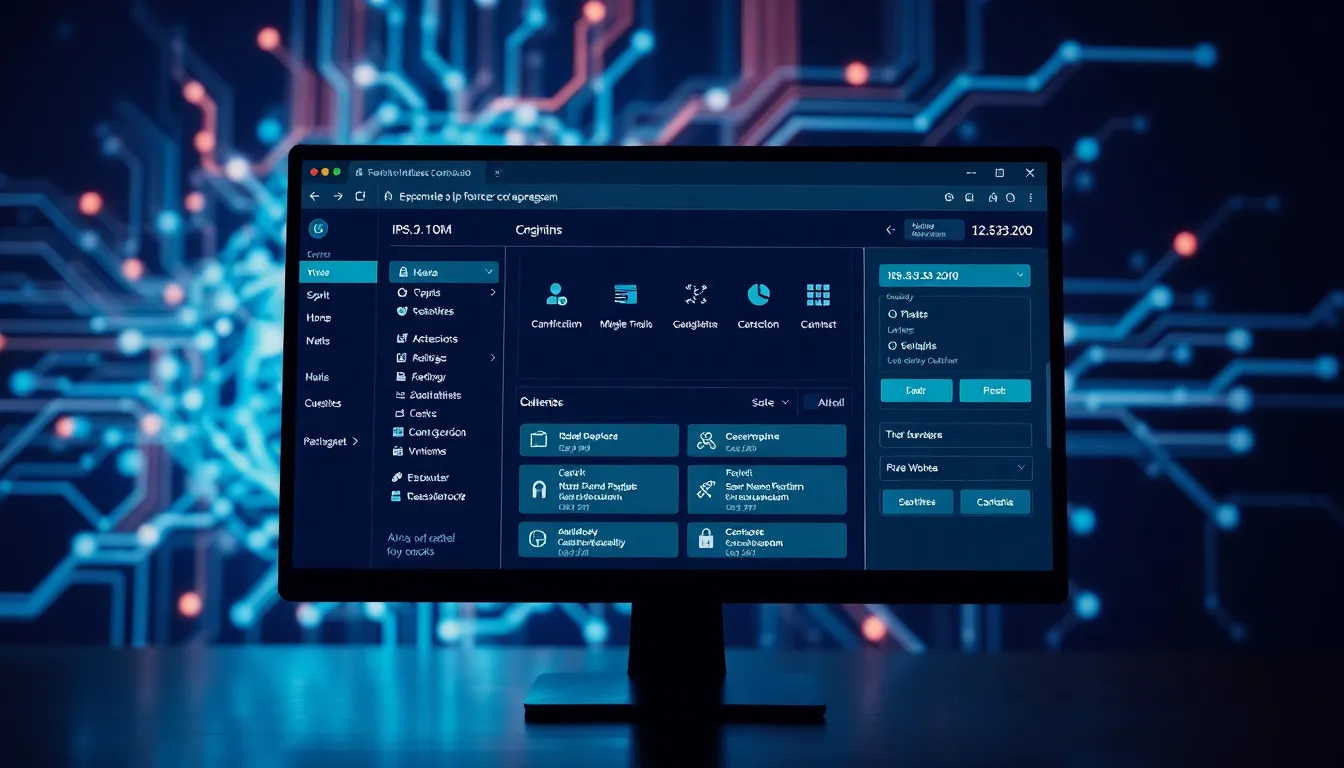
Task: Click the Thaf bunbiere input field
Action: [956, 435]
